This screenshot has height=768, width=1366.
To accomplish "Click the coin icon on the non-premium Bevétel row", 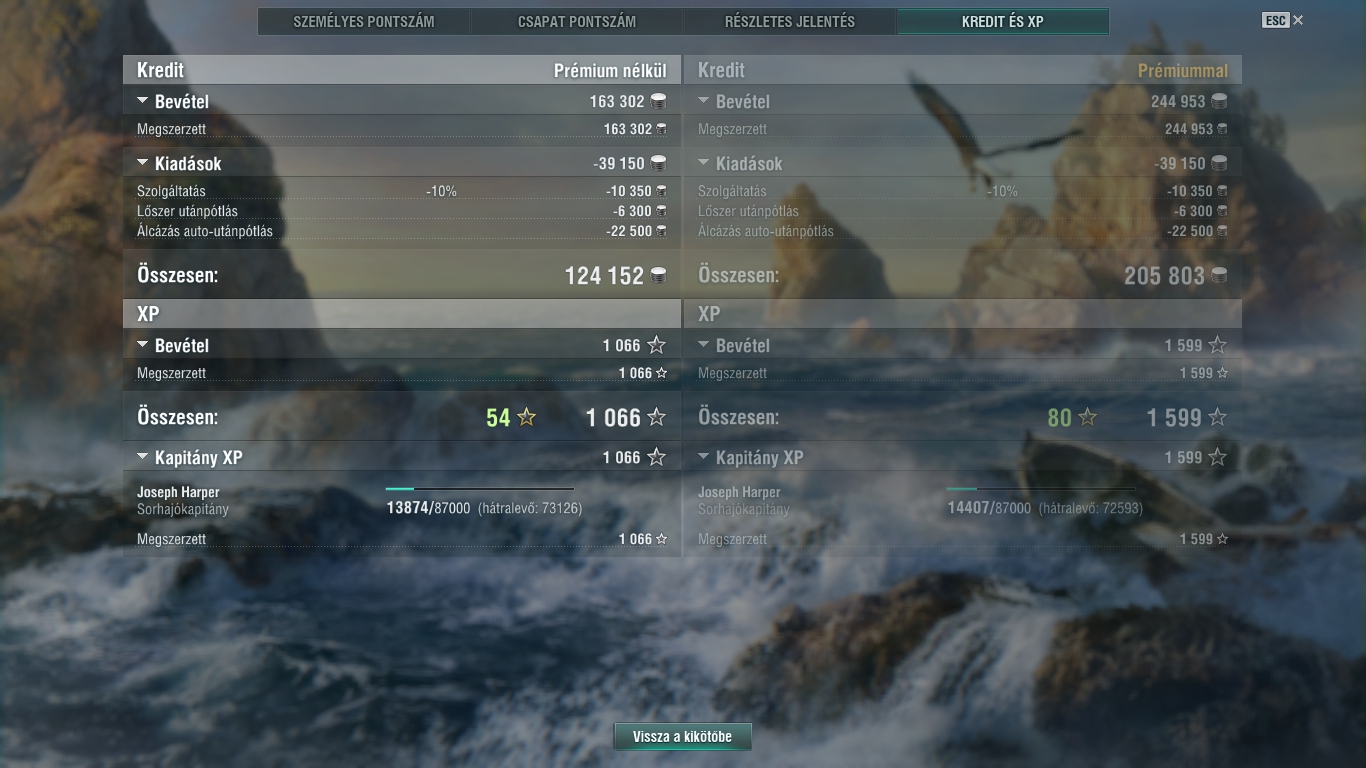I will [x=658, y=101].
